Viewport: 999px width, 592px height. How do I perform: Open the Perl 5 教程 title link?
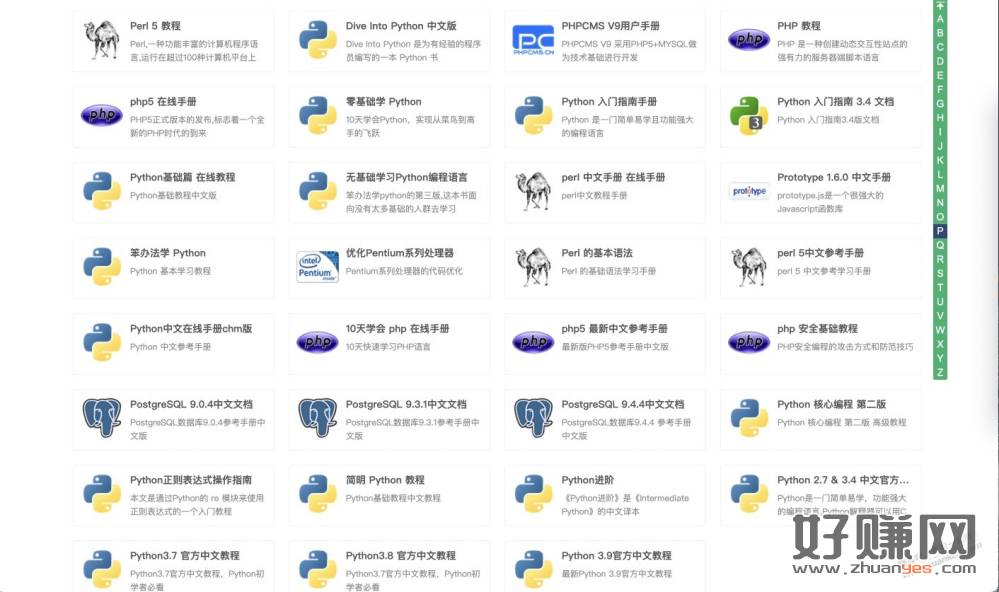pos(155,26)
